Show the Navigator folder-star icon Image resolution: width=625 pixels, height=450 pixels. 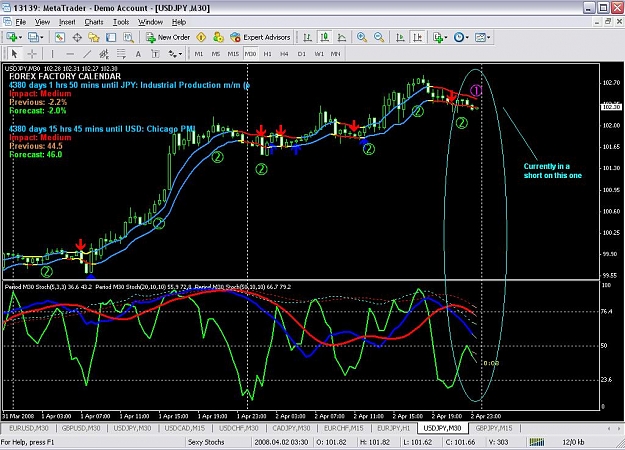click(x=94, y=37)
